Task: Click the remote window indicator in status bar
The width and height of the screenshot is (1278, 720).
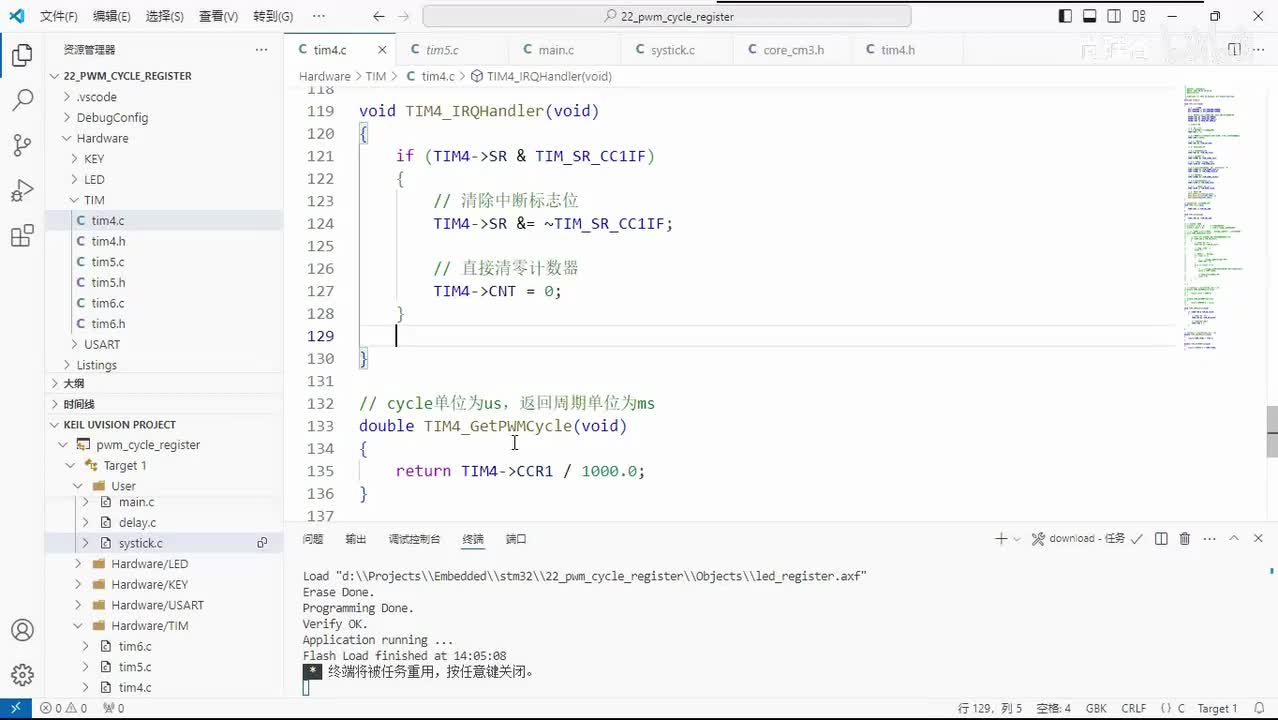Action: pos(15,708)
